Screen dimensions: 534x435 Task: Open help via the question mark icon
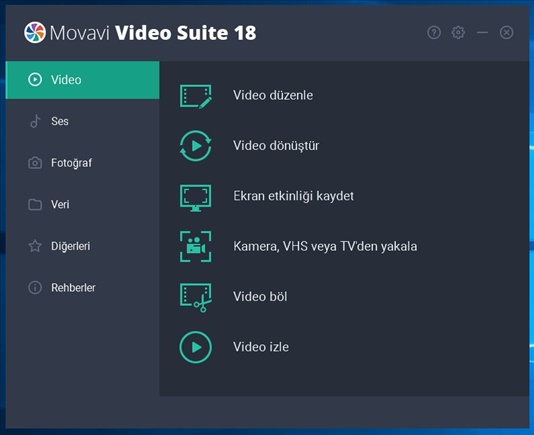434,33
